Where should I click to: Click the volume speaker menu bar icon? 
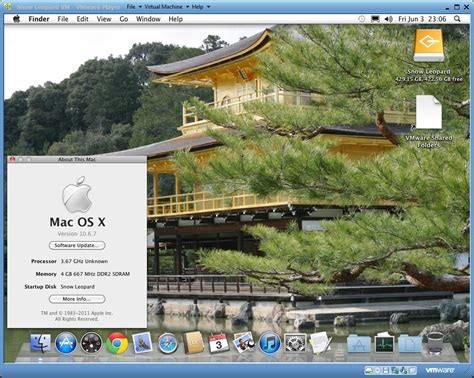(388, 19)
